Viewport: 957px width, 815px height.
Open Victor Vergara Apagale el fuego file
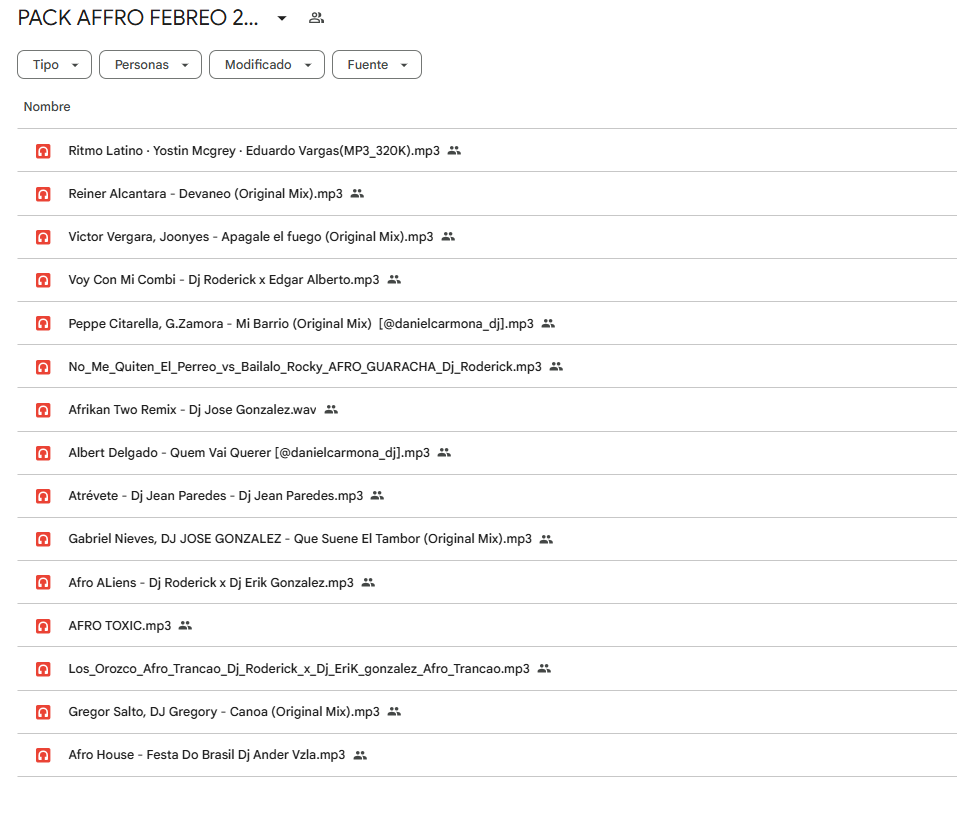pyautogui.click(x=250, y=237)
